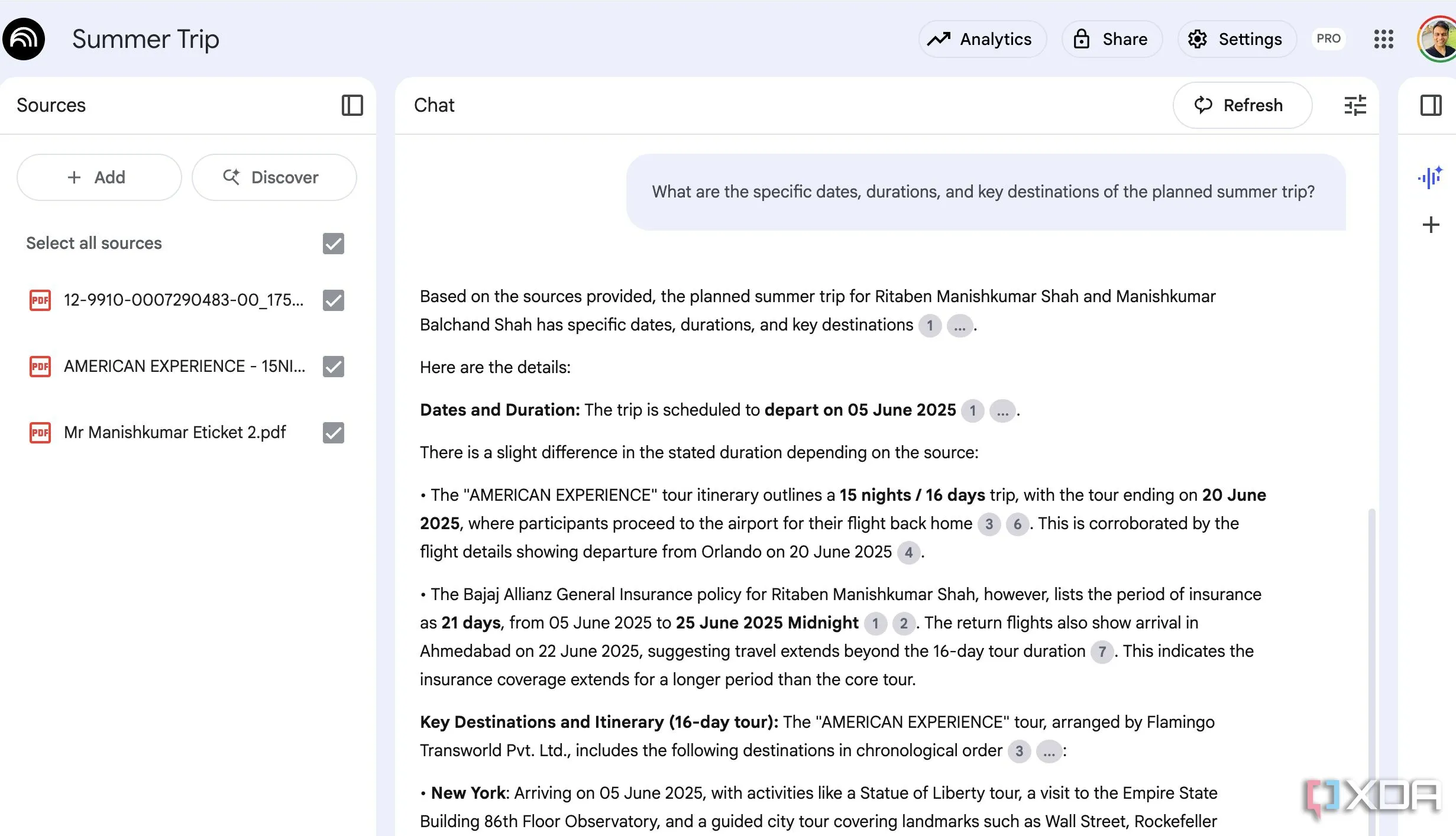Click the Sources panel heading
This screenshot has width=1456, height=836.
(51, 105)
